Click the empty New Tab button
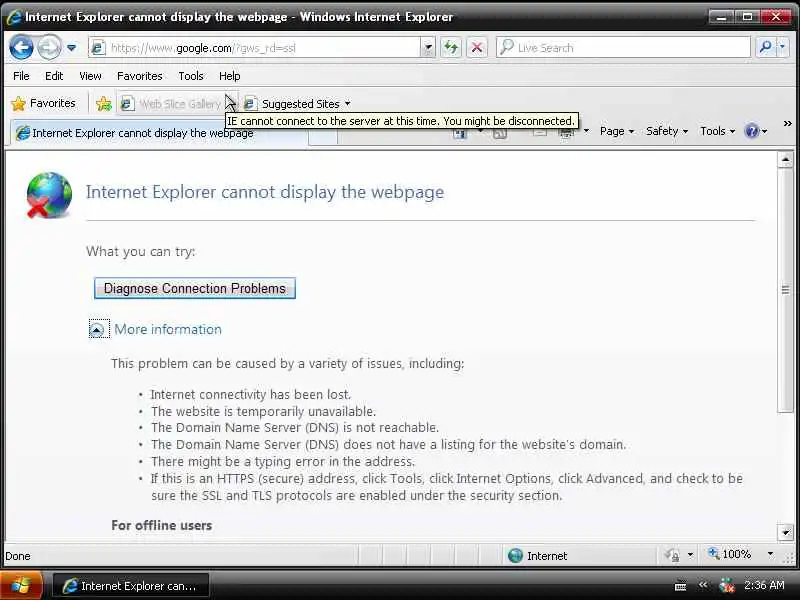This screenshot has height=600, width=800. tap(322, 137)
